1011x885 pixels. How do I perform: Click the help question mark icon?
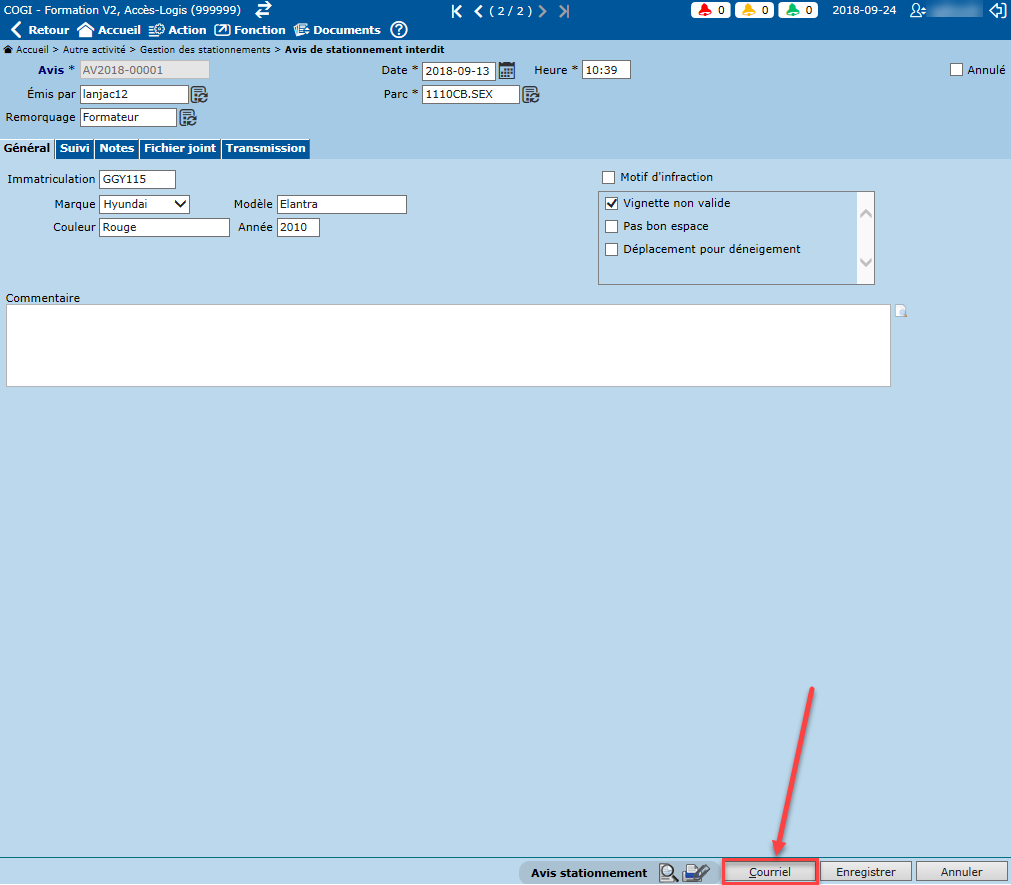[x=399, y=30]
